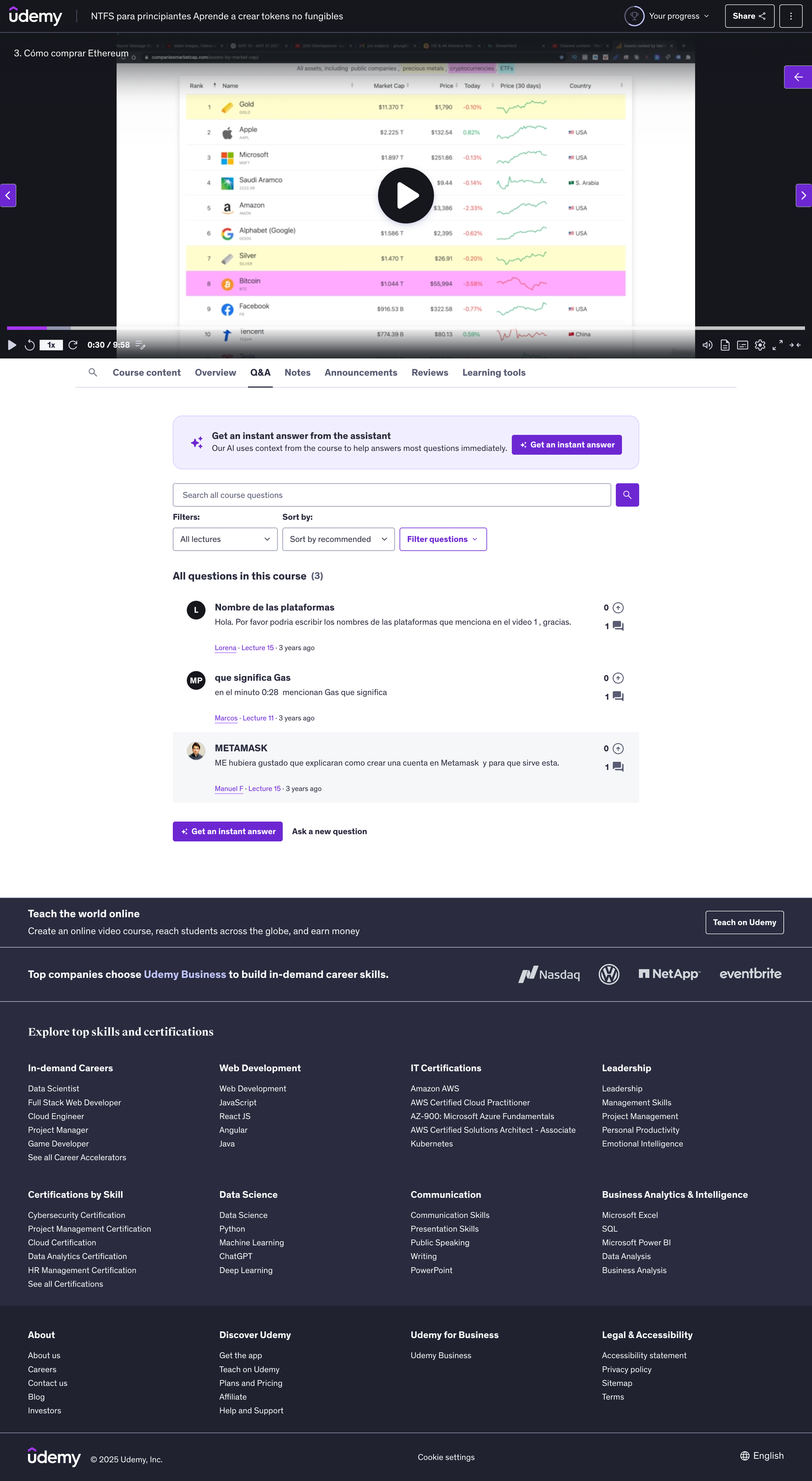Expand the Sort by recommended dropdown
Viewport: 812px width, 1481px height.
click(338, 539)
